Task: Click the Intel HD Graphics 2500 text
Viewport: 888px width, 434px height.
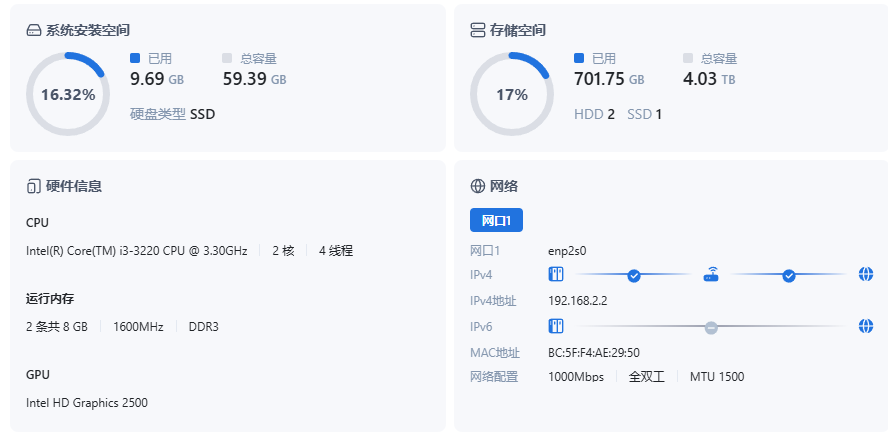Action: pyautogui.click(x=87, y=403)
